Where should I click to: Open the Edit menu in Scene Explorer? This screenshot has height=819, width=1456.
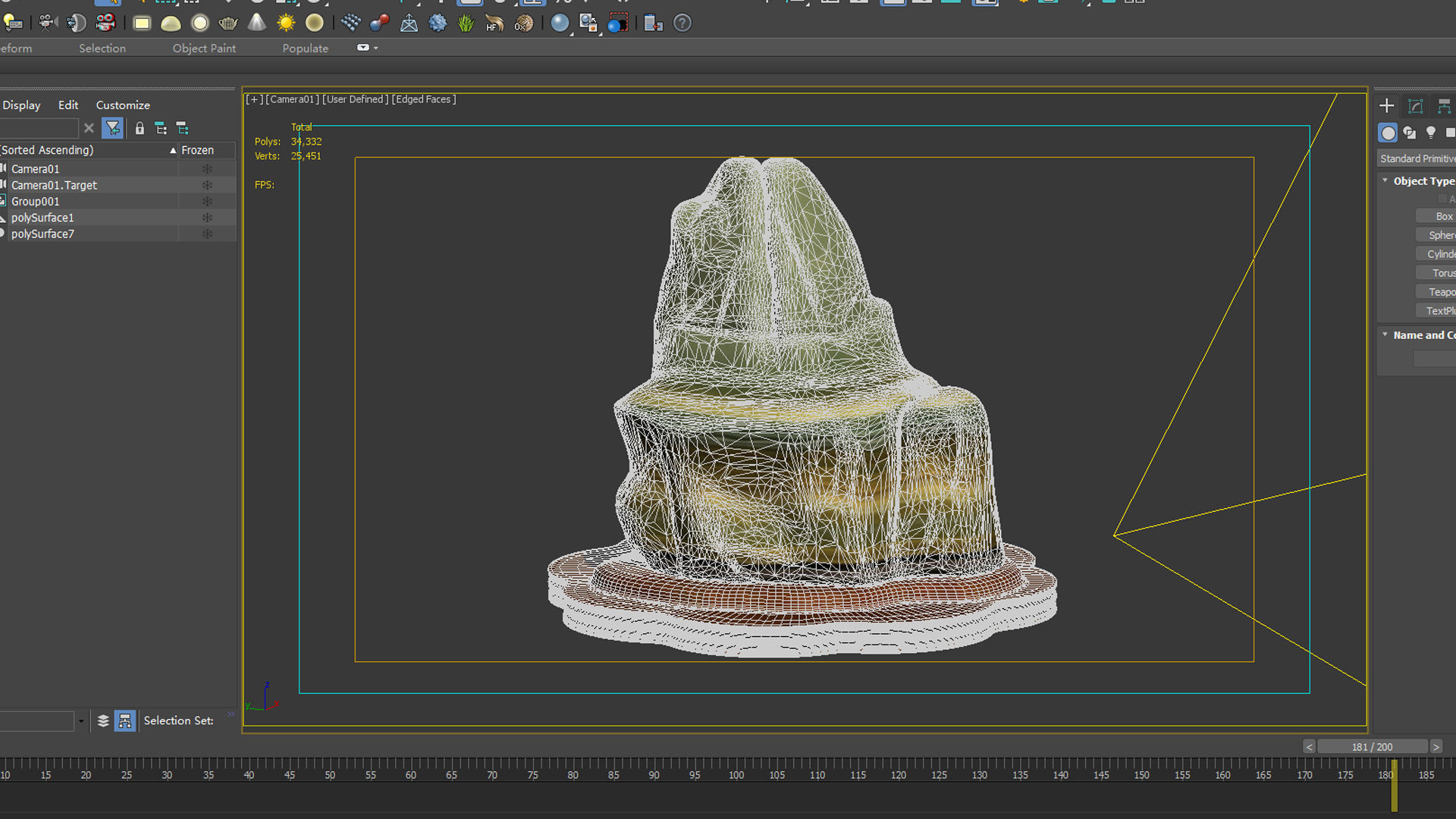(x=68, y=105)
